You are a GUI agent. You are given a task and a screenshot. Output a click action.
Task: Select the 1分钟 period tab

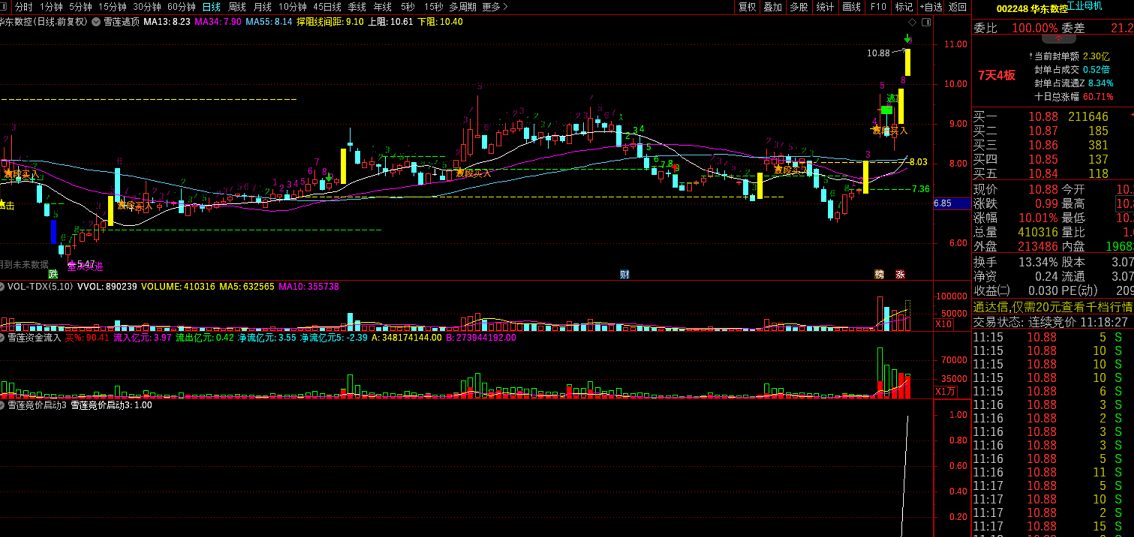tap(51, 7)
